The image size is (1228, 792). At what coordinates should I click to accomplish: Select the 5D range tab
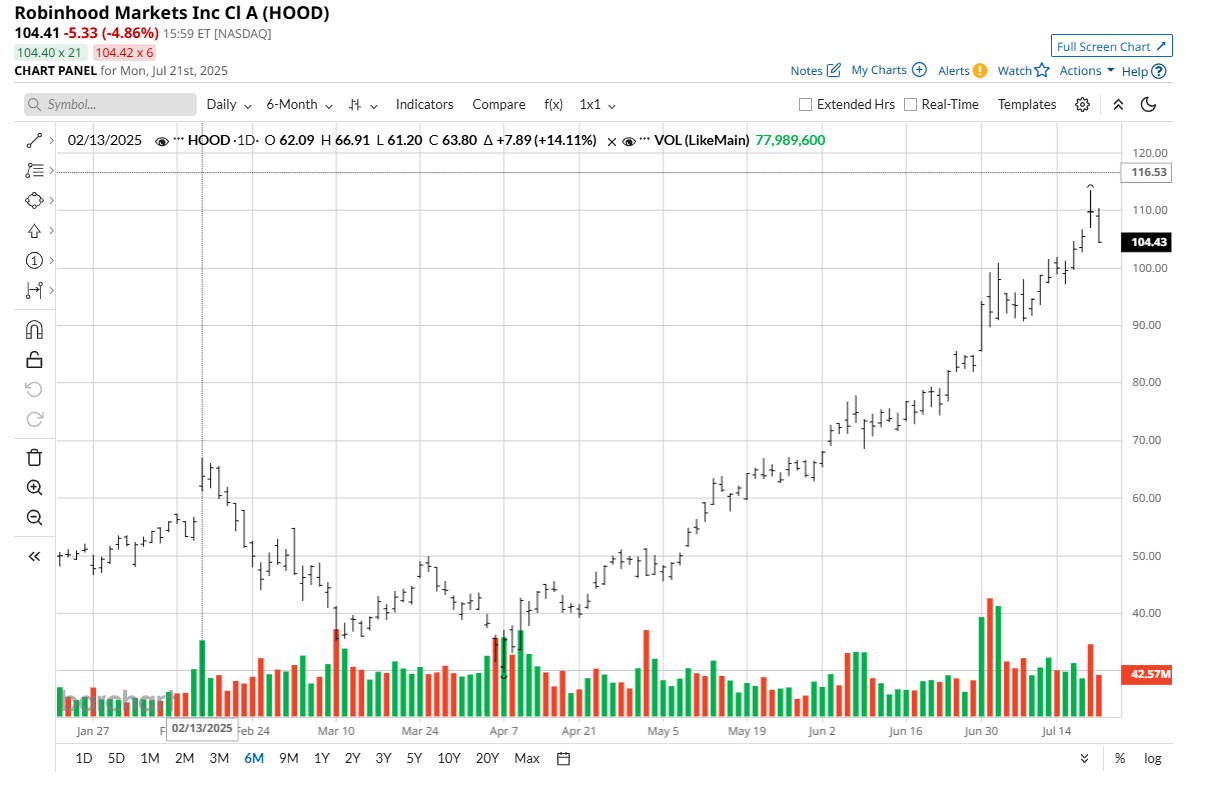point(116,758)
